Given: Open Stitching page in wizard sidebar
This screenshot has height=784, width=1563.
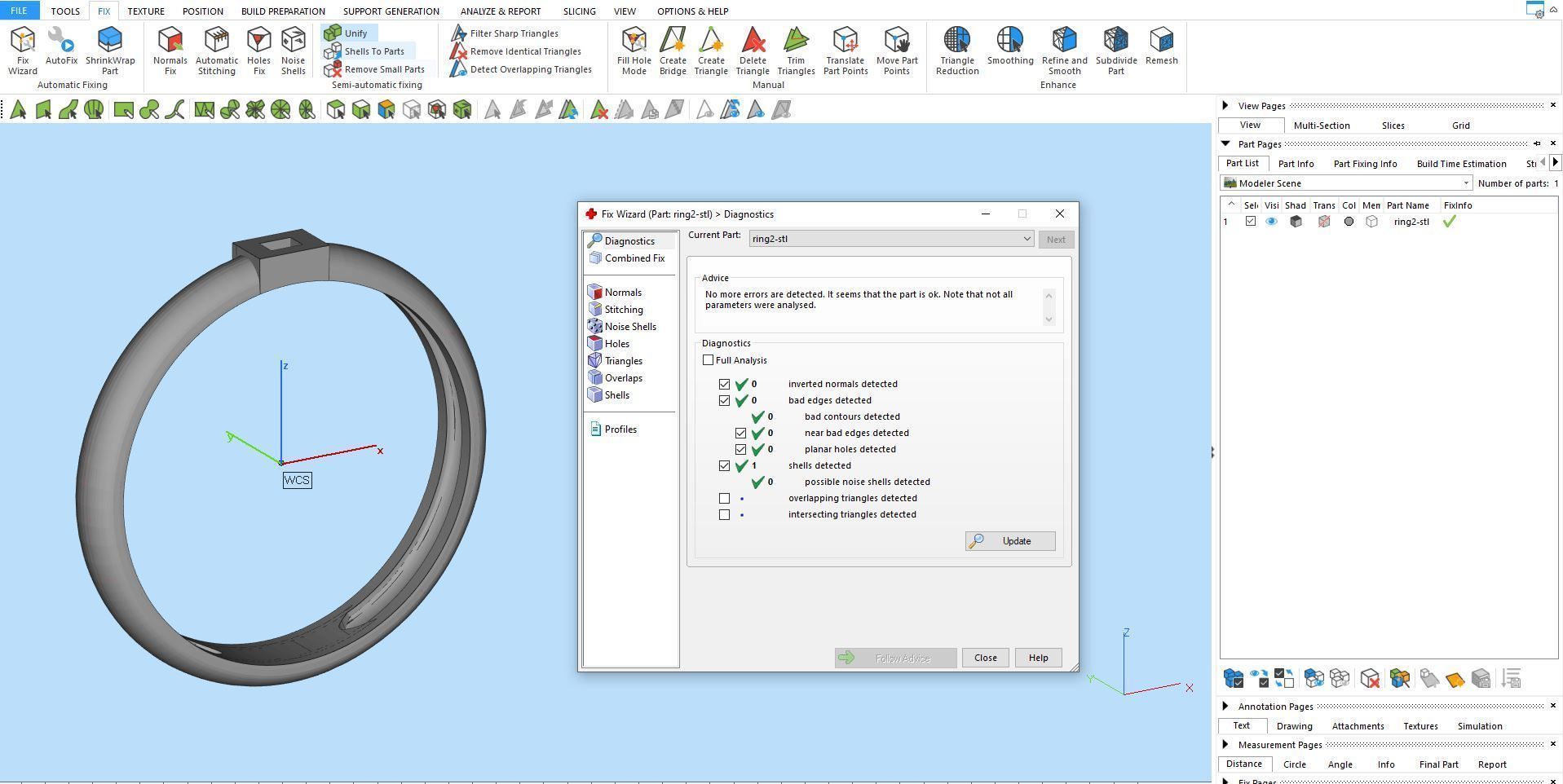Looking at the screenshot, I should click(x=616, y=310).
